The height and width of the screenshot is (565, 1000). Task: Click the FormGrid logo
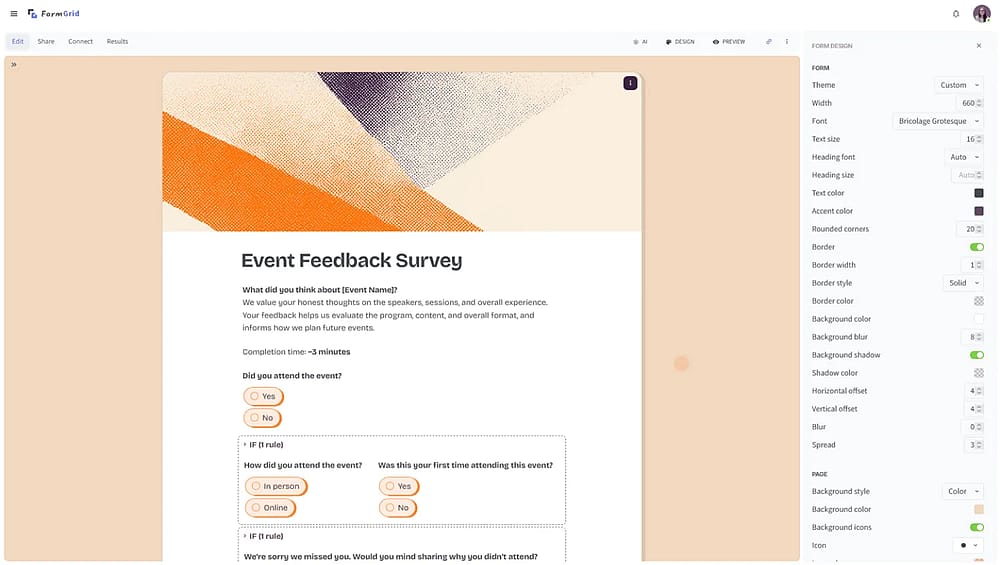54,13
